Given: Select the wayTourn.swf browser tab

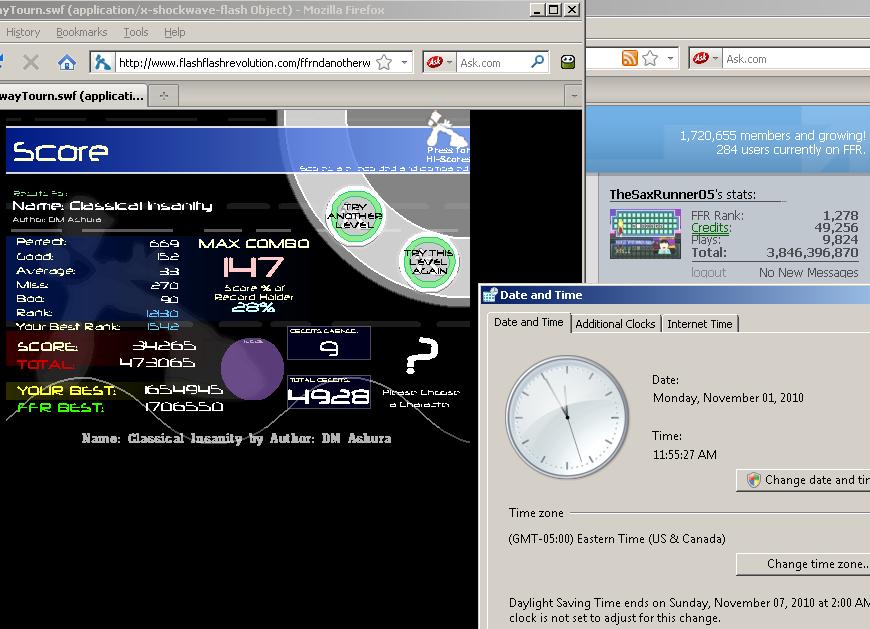Looking at the screenshot, I should point(73,95).
